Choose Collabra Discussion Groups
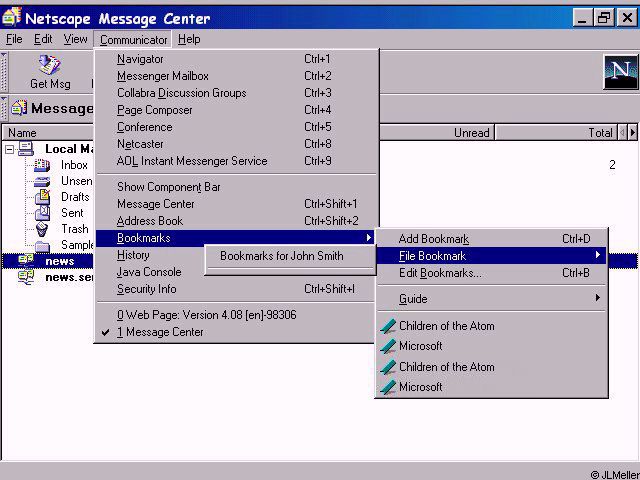Image resolution: width=640 pixels, height=480 pixels. pyautogui.click(x=236, y=93)
